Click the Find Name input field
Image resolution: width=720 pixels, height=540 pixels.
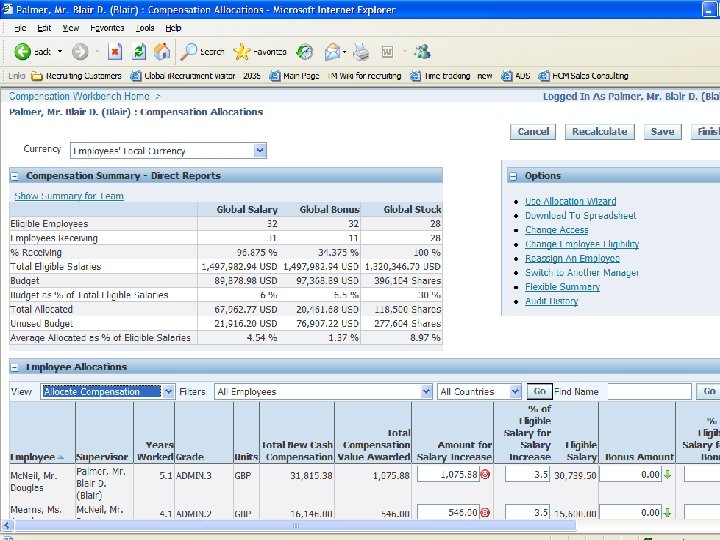pyautogui.click(x=649, y=392)
